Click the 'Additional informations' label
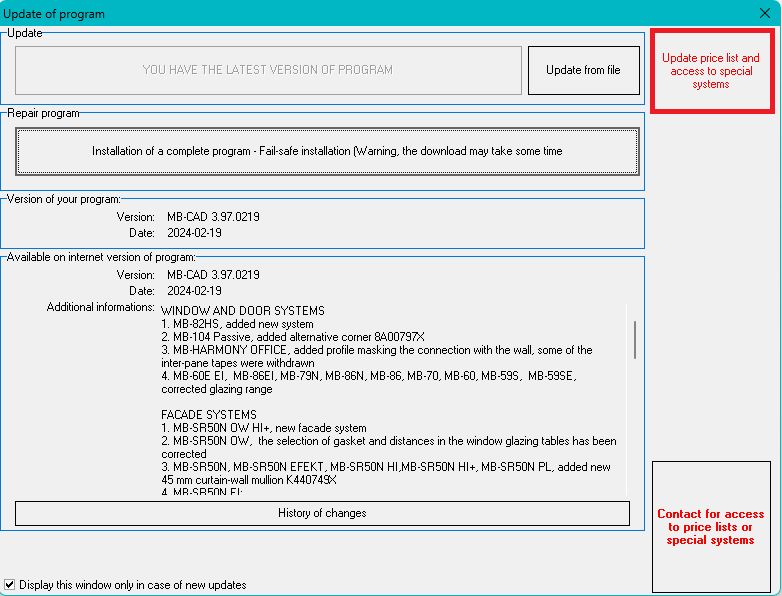782x596 pixels. 100,307
